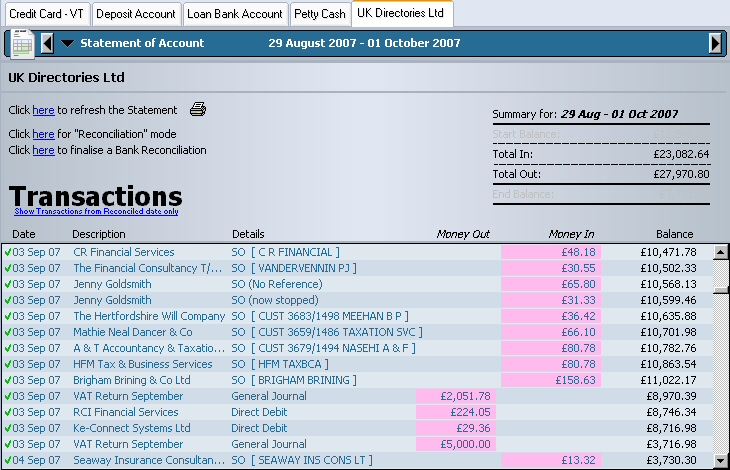Open the Loan Bank Account tab

(x=235, y=14)
